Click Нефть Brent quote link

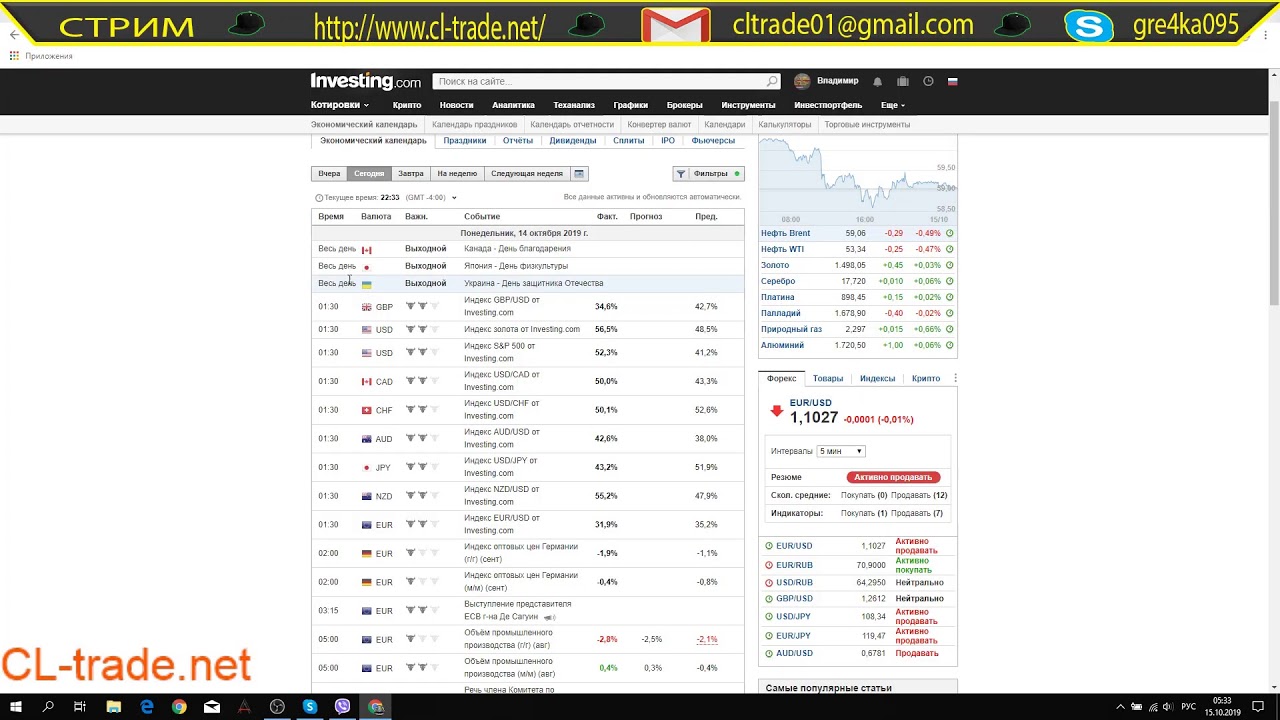pos(785,233)
